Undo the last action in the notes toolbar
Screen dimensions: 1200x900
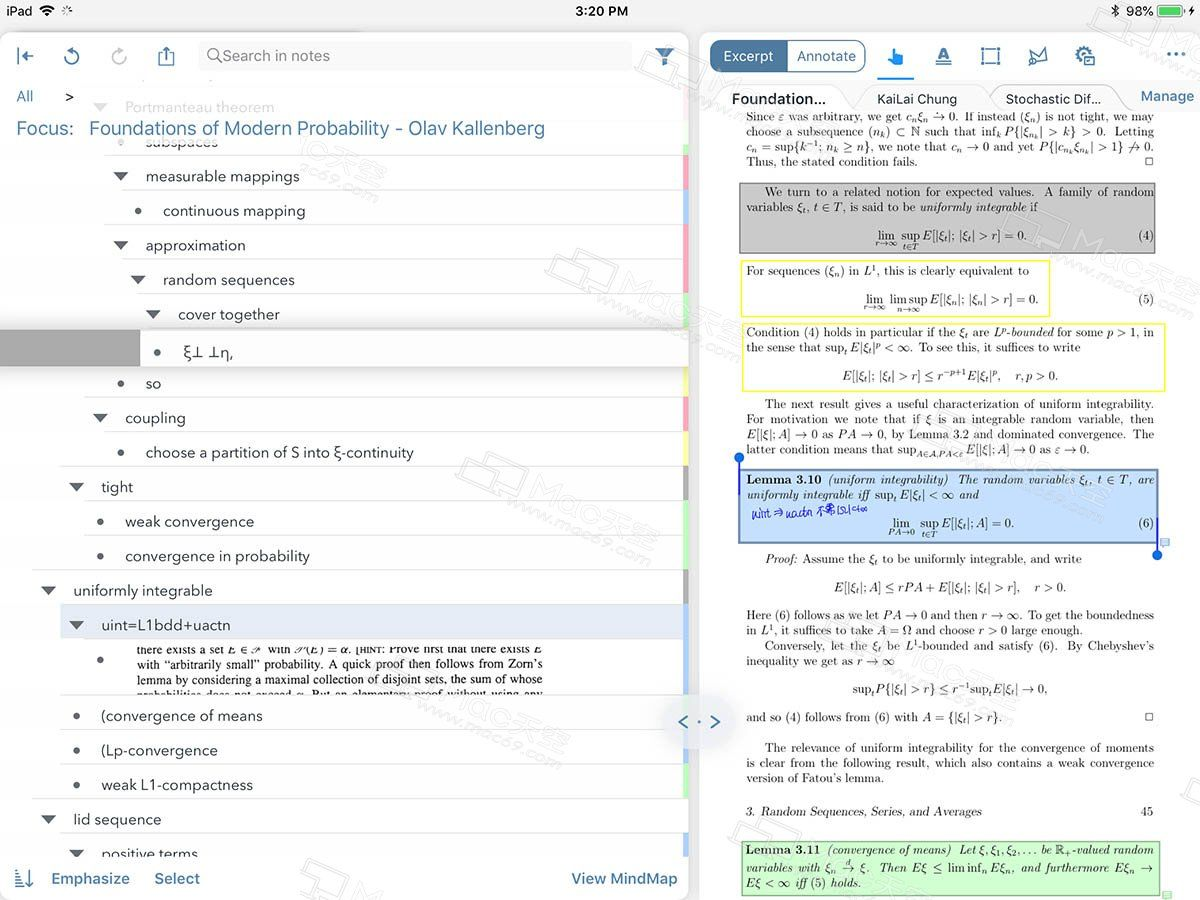pyautogui.click(x=71, y=56)
